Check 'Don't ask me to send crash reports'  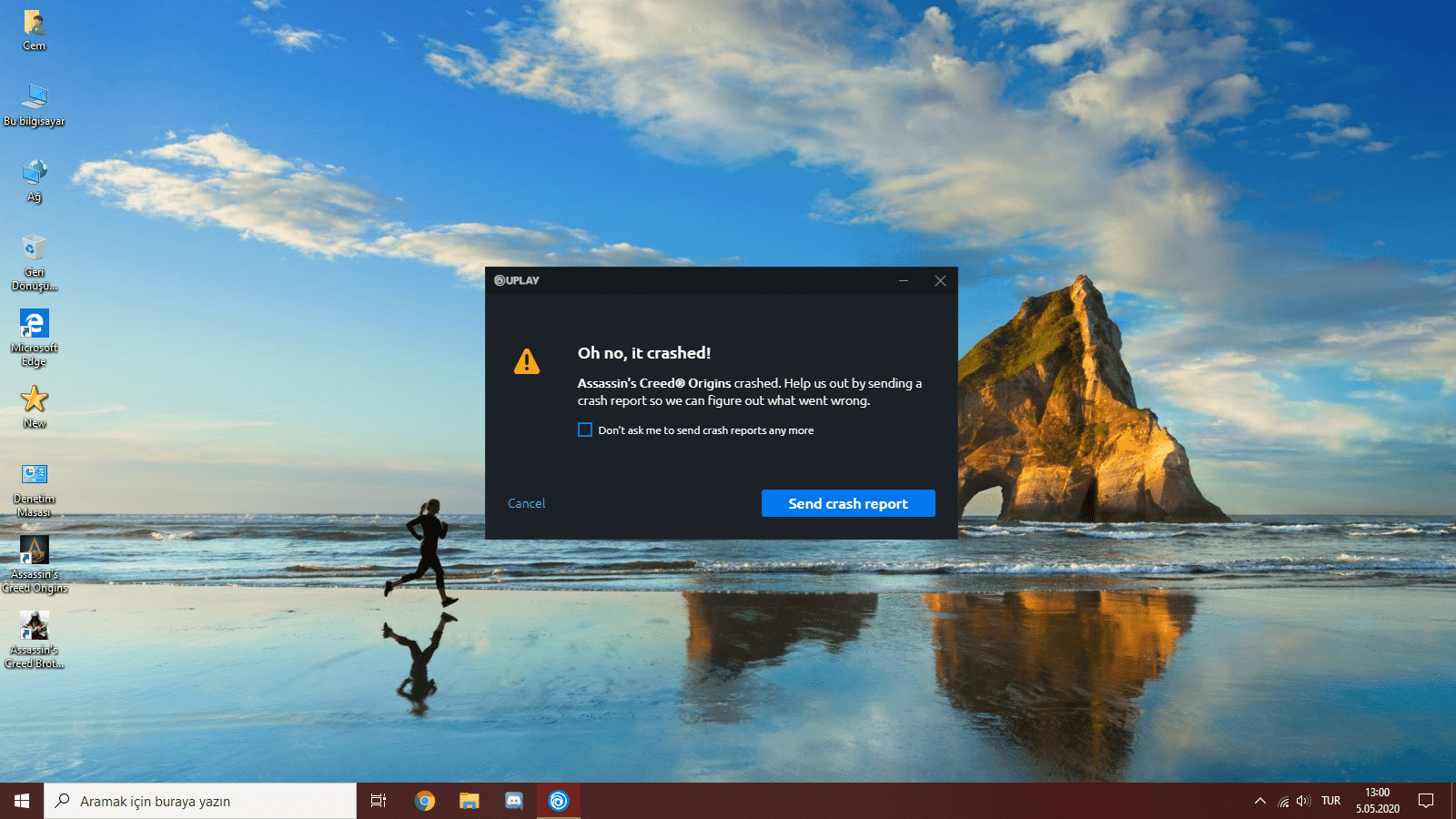(585, 430)
